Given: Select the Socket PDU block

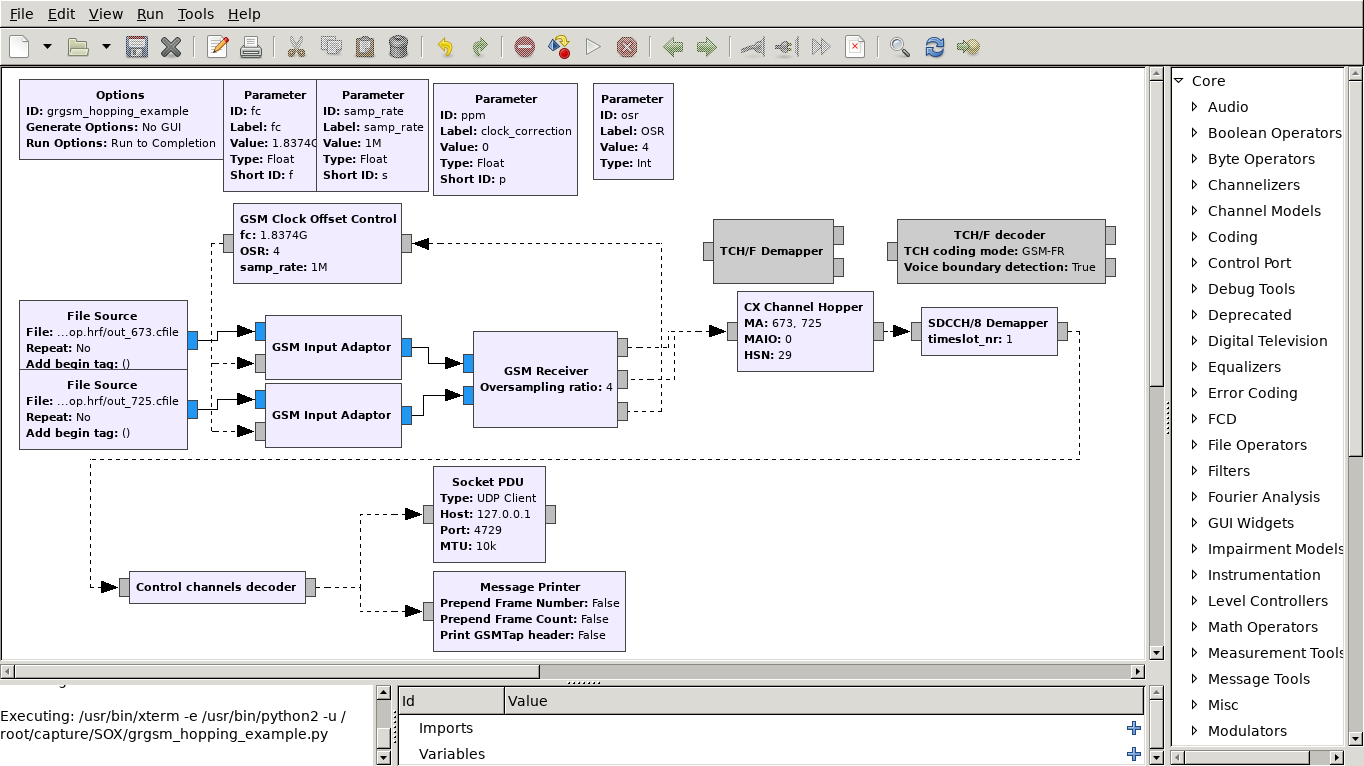Looking at the screenshot, I should click(x=489, y=514).
